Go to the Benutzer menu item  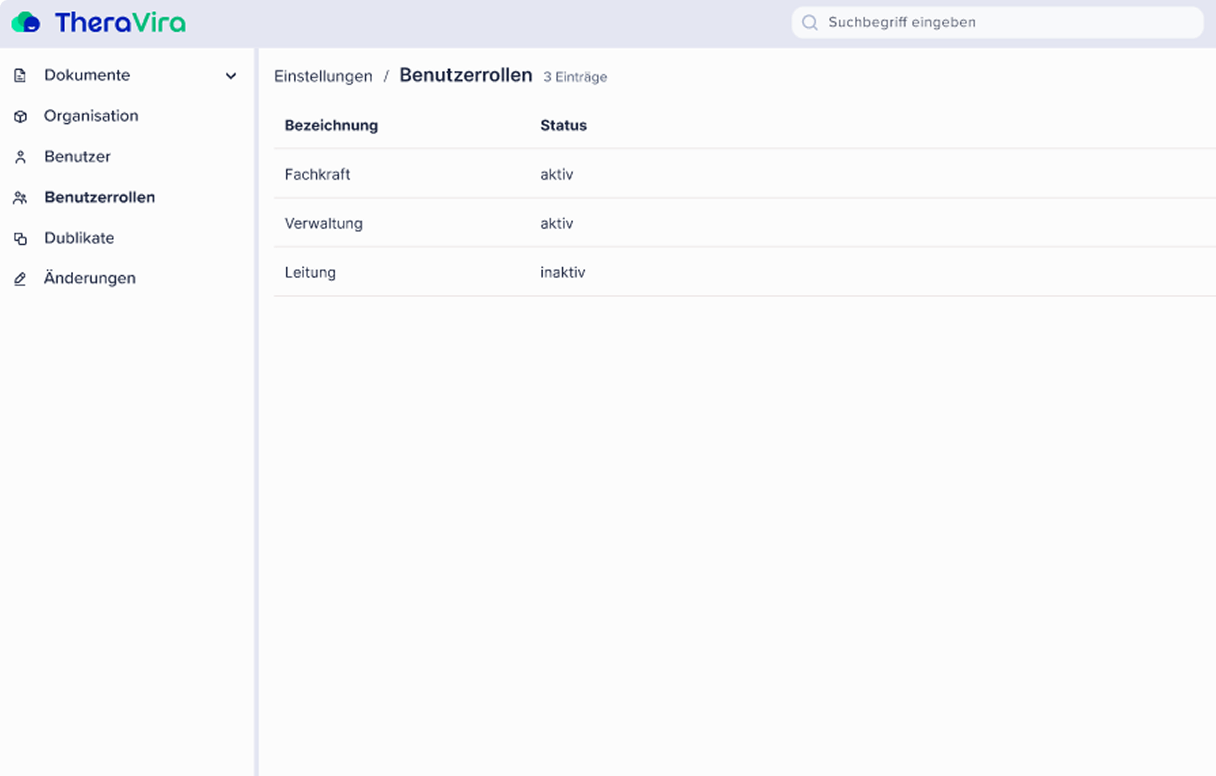click(77, 157)
